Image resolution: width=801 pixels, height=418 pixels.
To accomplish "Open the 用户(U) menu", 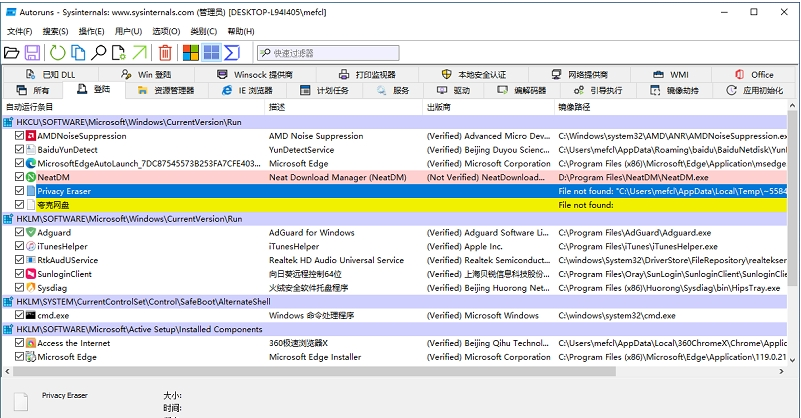I will [x=128, y=31].
